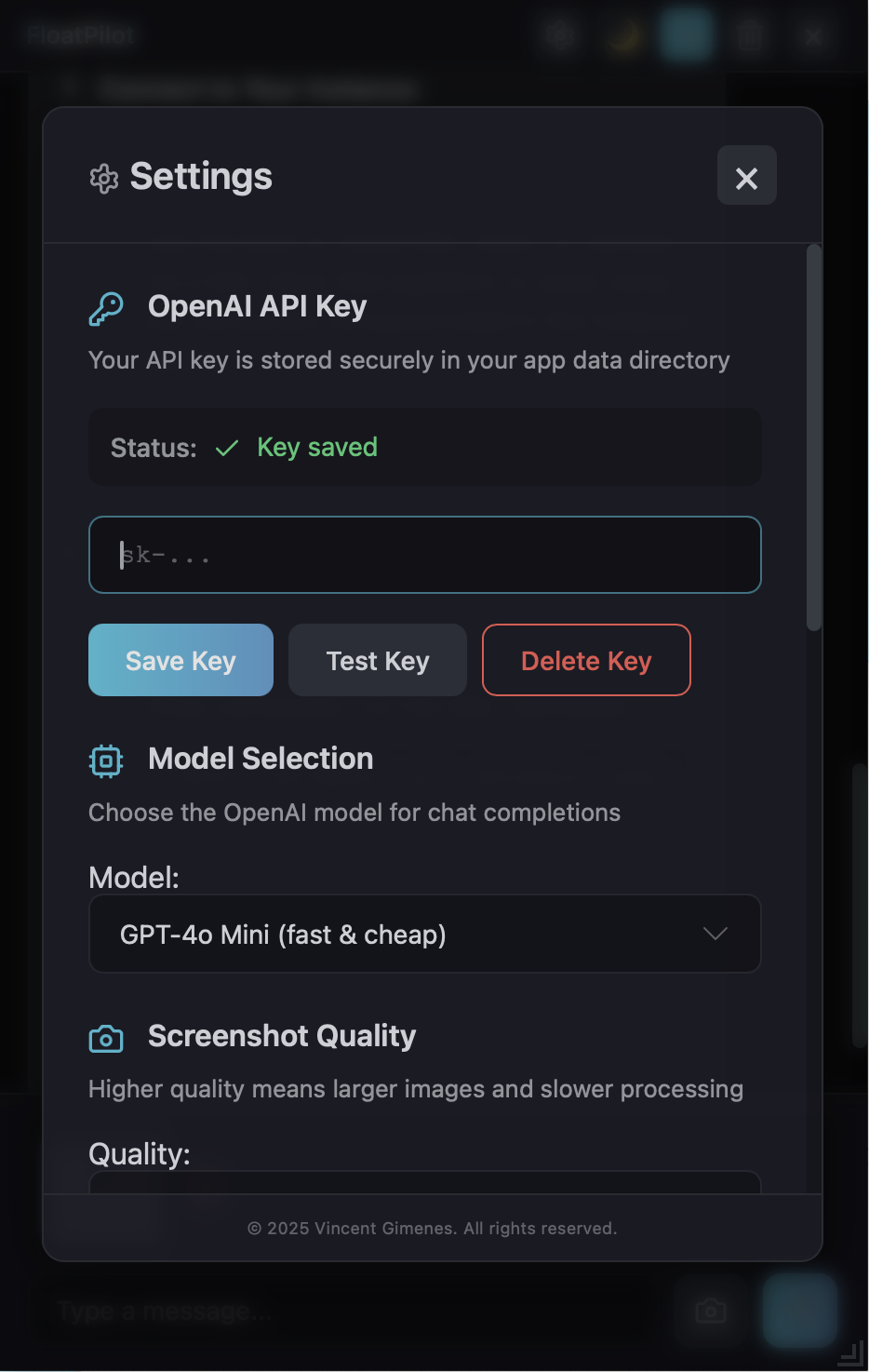Open settings via the gear icon in title bar

coord(560,35)
